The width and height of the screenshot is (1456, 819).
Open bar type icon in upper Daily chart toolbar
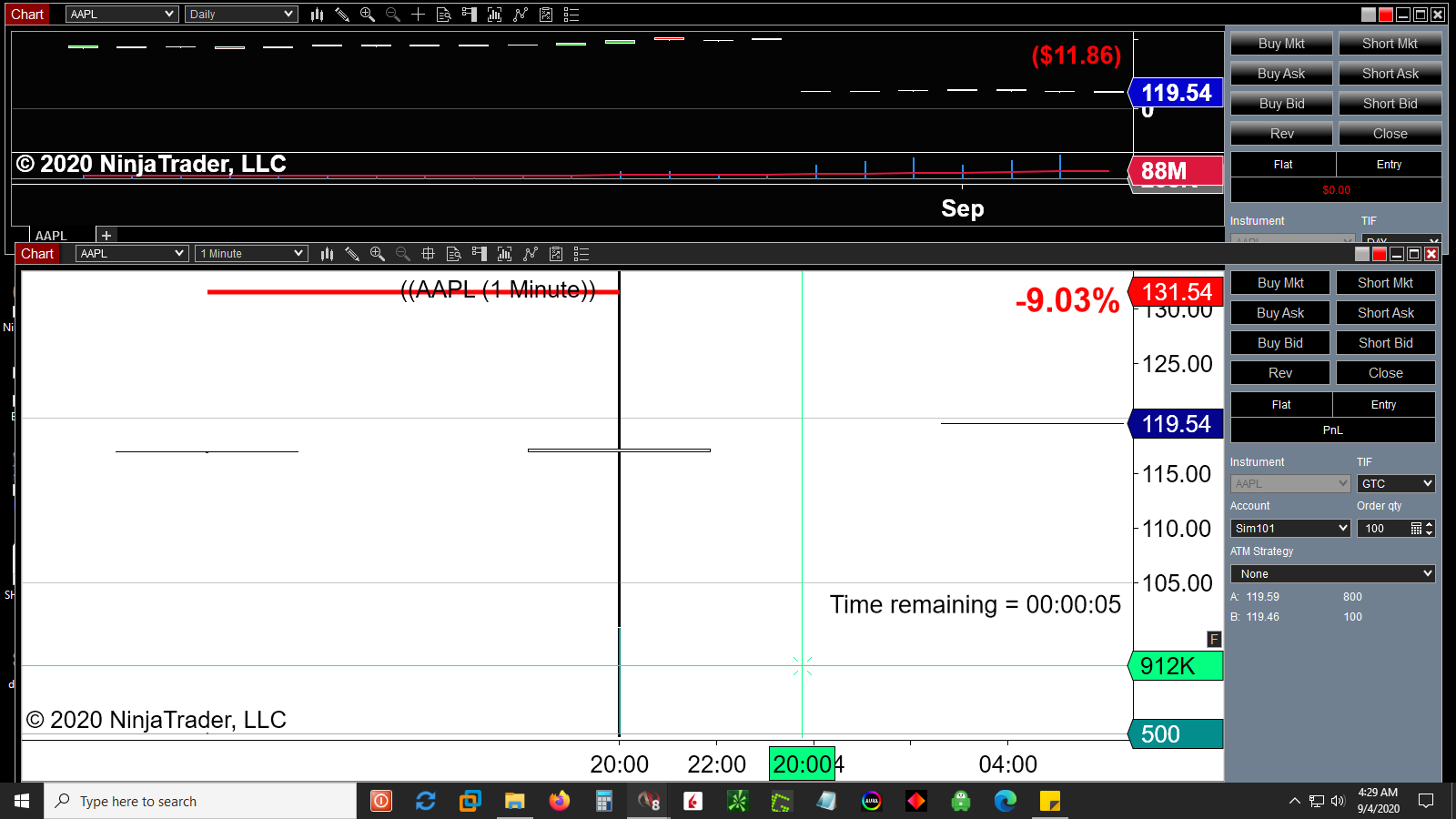317,15
